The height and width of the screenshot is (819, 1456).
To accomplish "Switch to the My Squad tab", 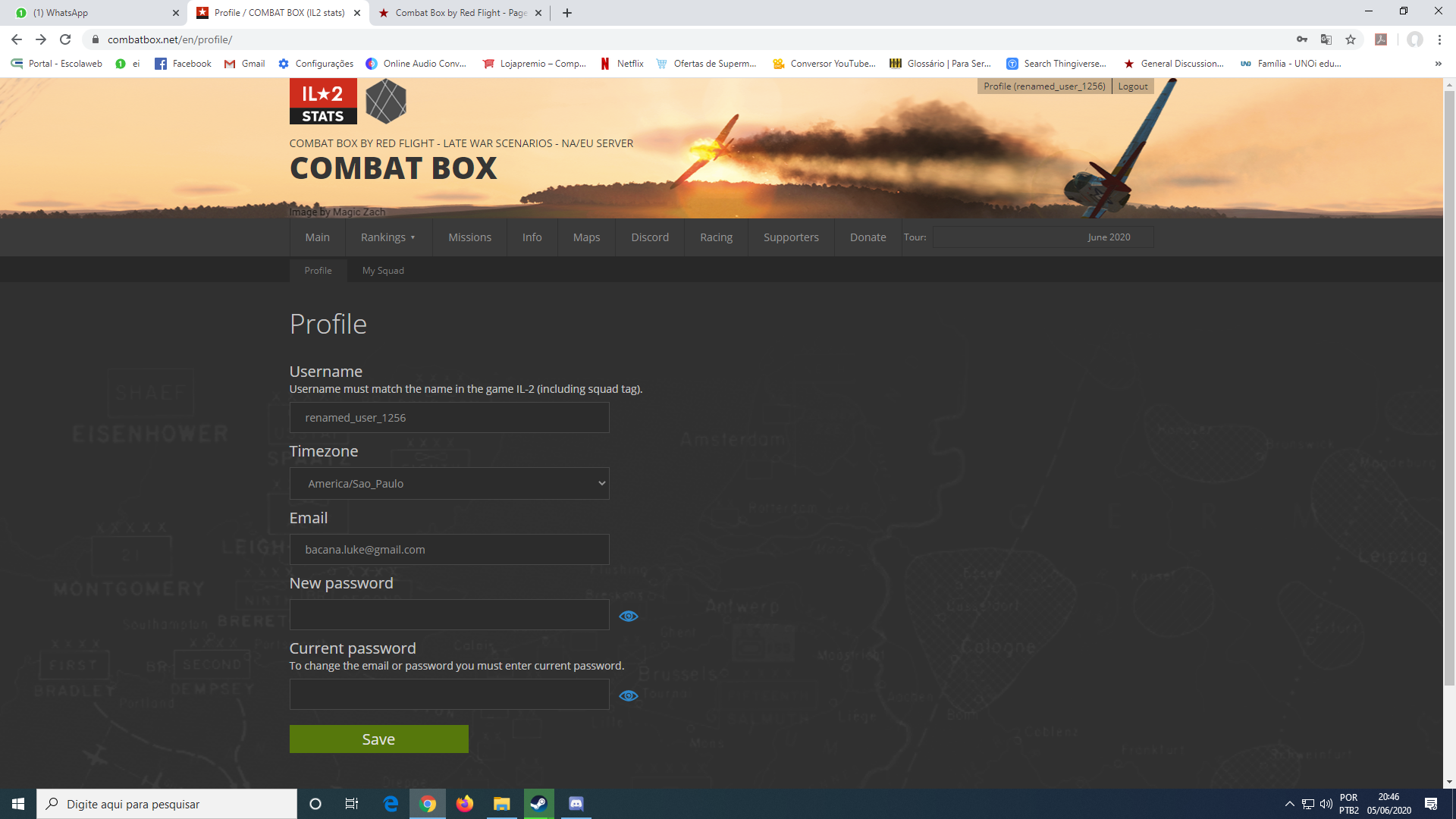I will 383,271.
